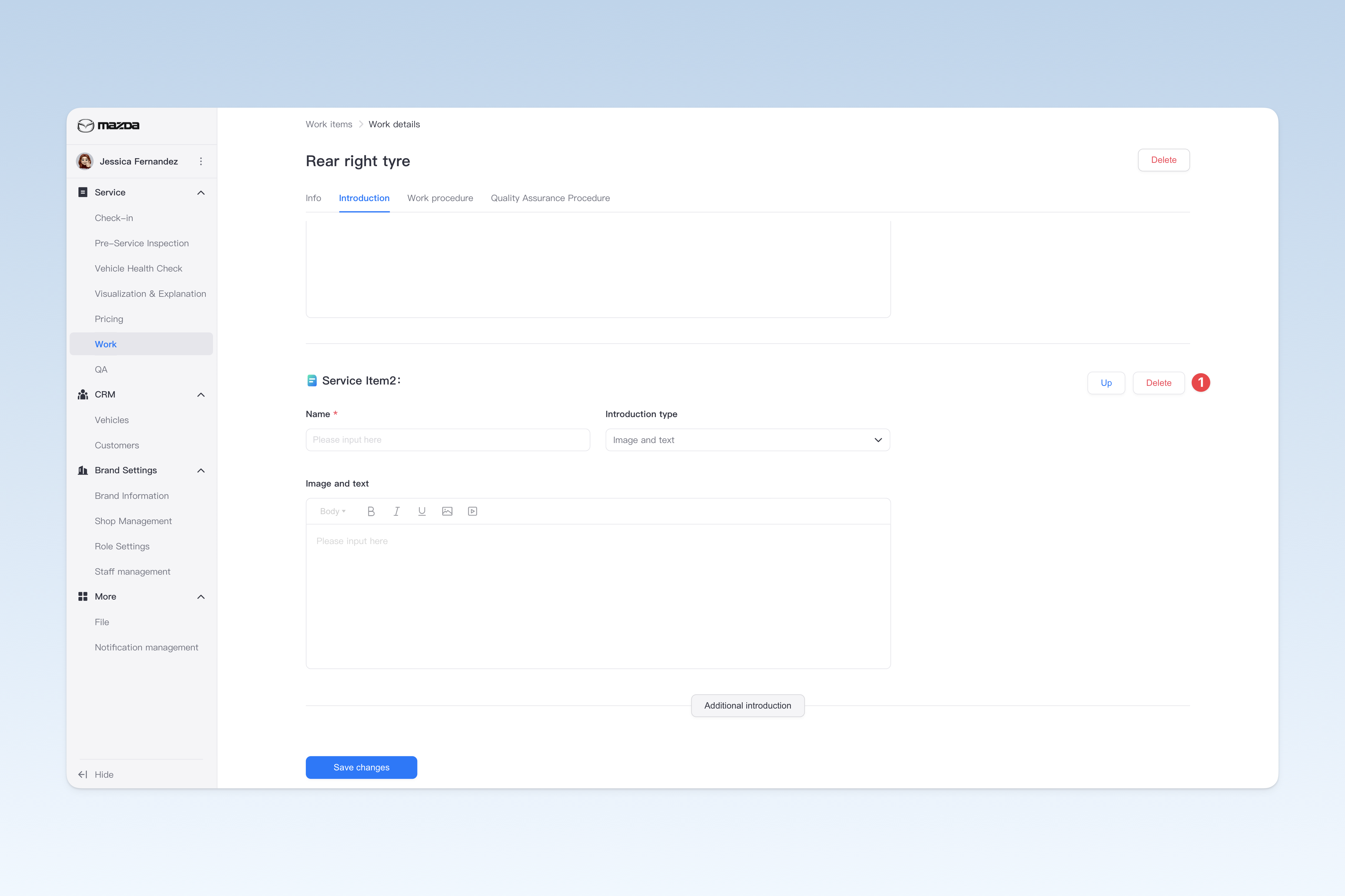Open Check-in in the sidebar
The width and height of the screenshot is (1345, 896).
[x=114, y=218]
